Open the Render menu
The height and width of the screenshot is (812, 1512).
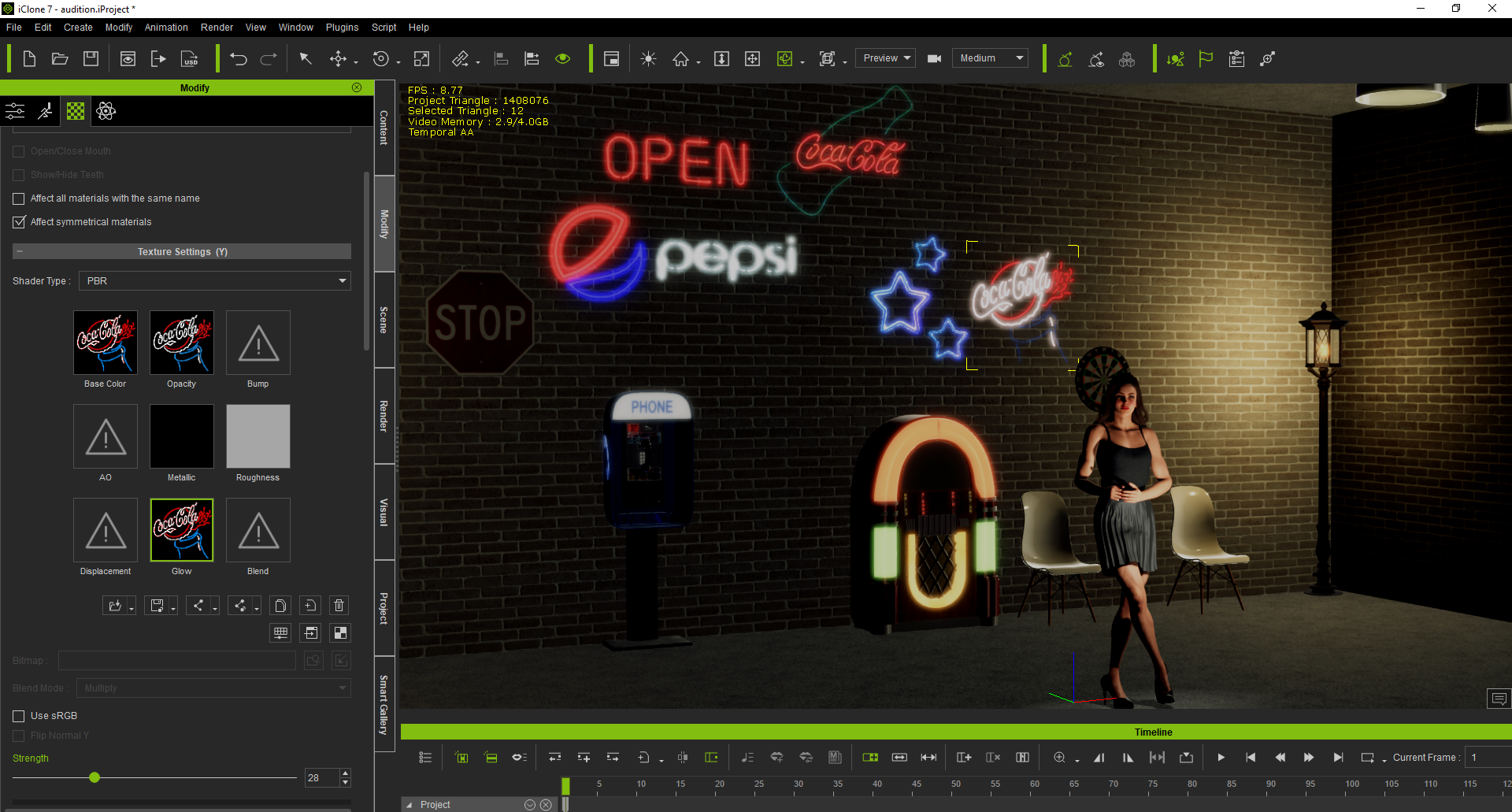click(217, 28)
